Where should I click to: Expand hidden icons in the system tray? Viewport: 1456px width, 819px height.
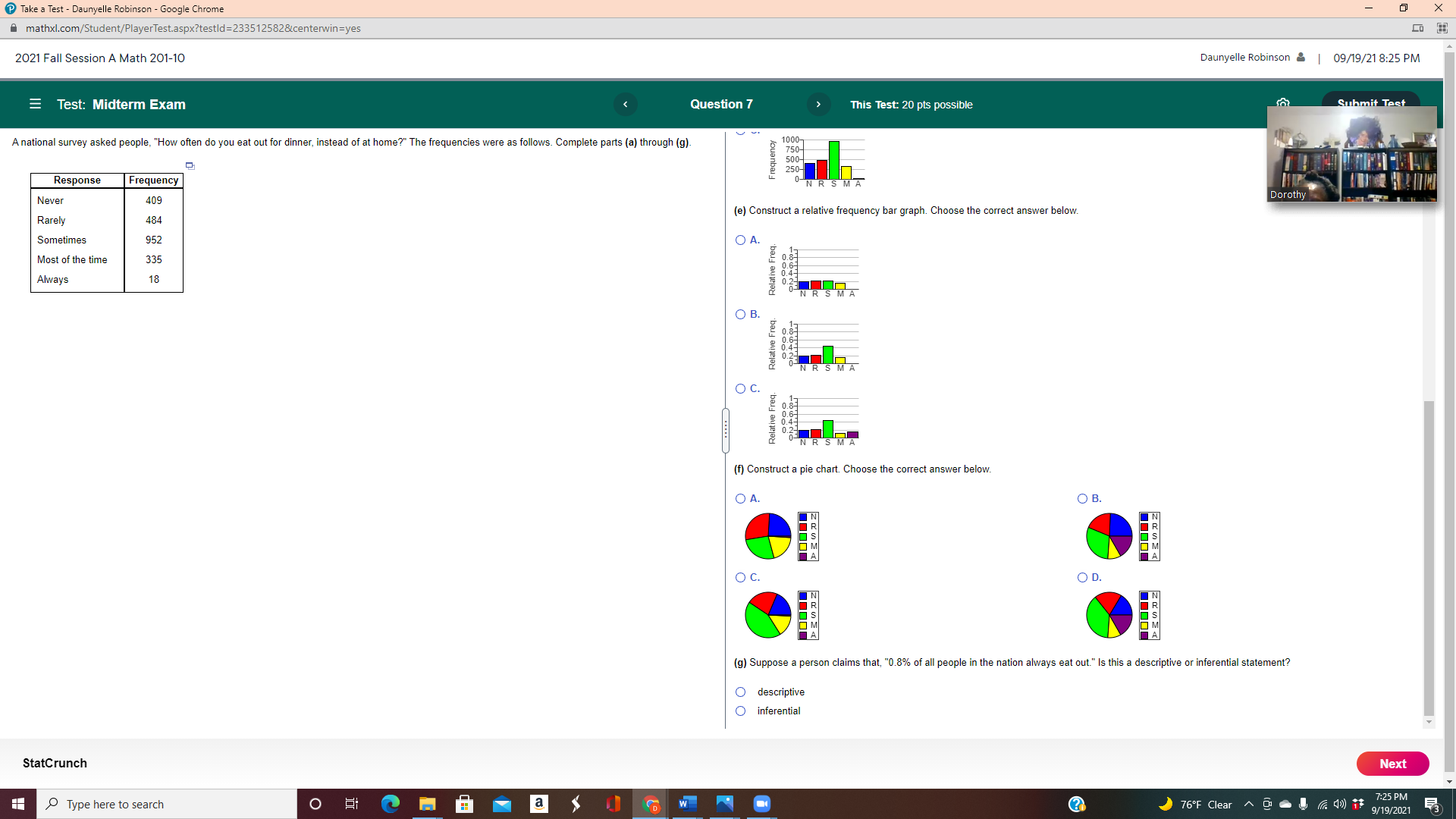coord(1248,804)
